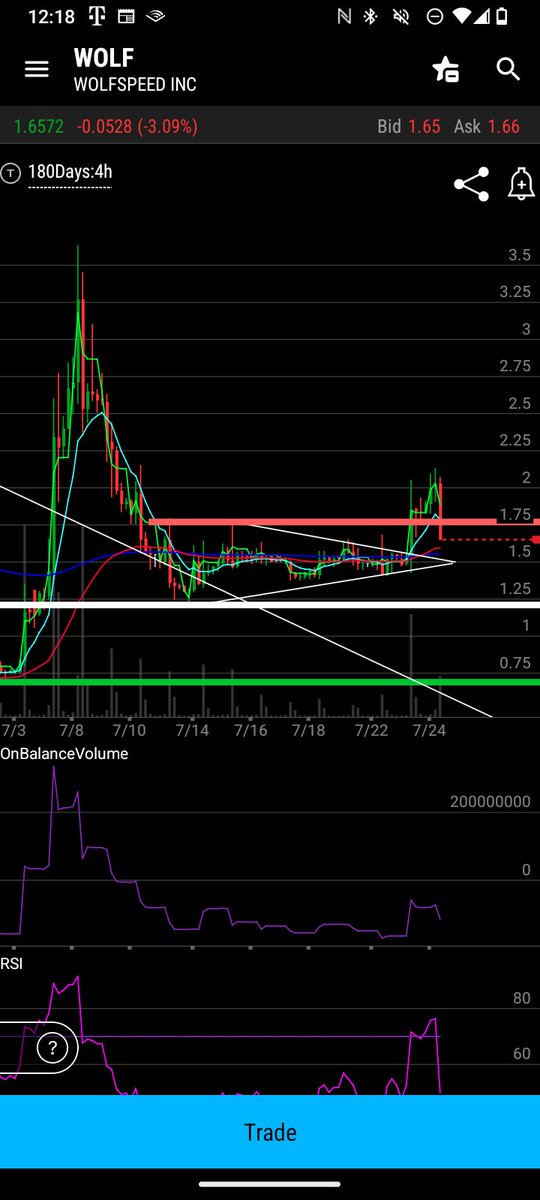This screenshot has height=1200, width=540.
Task: Open the question mark help bubble
Action: (x=51, y=1048)
